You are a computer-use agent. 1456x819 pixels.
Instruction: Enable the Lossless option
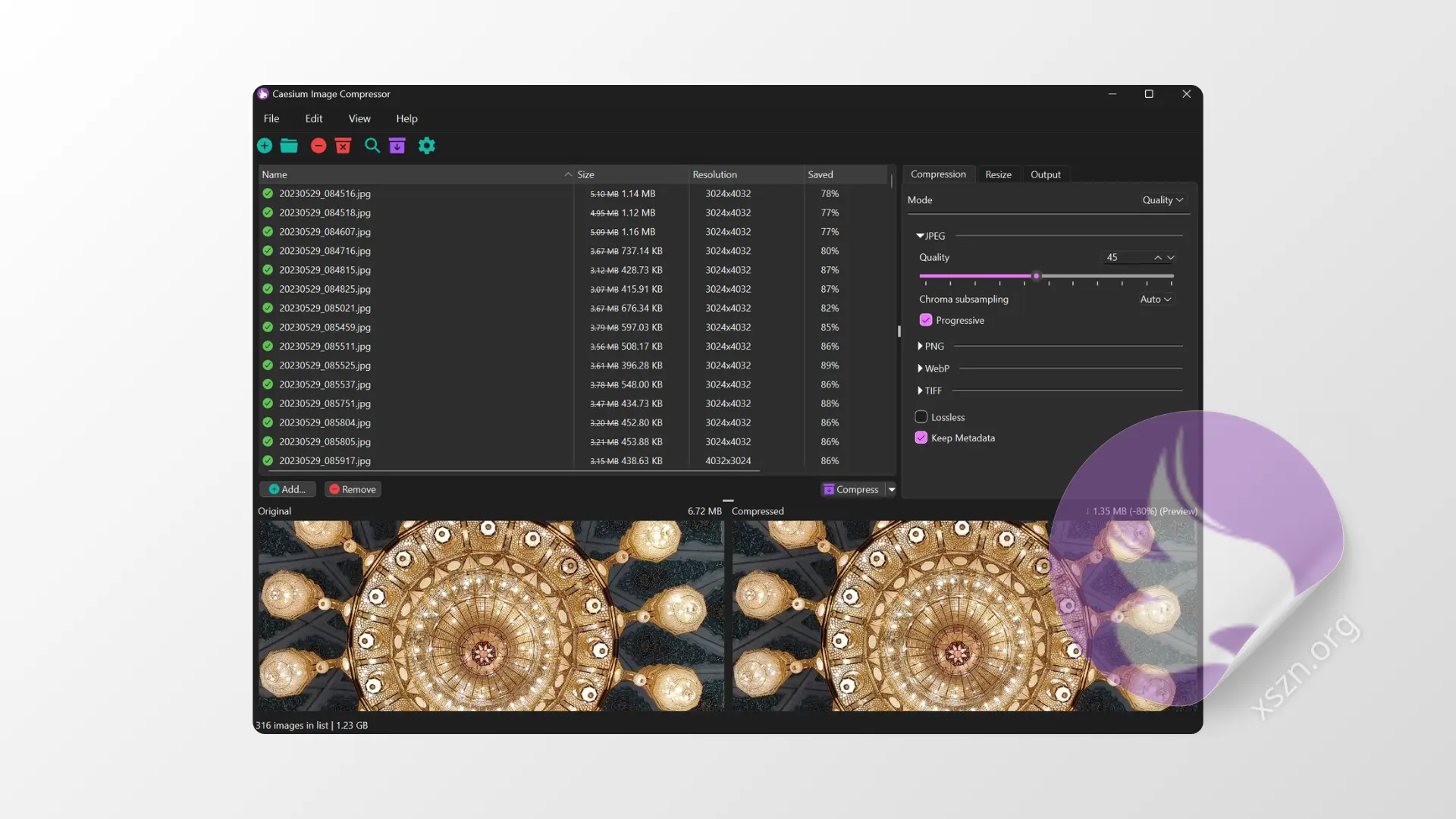[921, 417]
